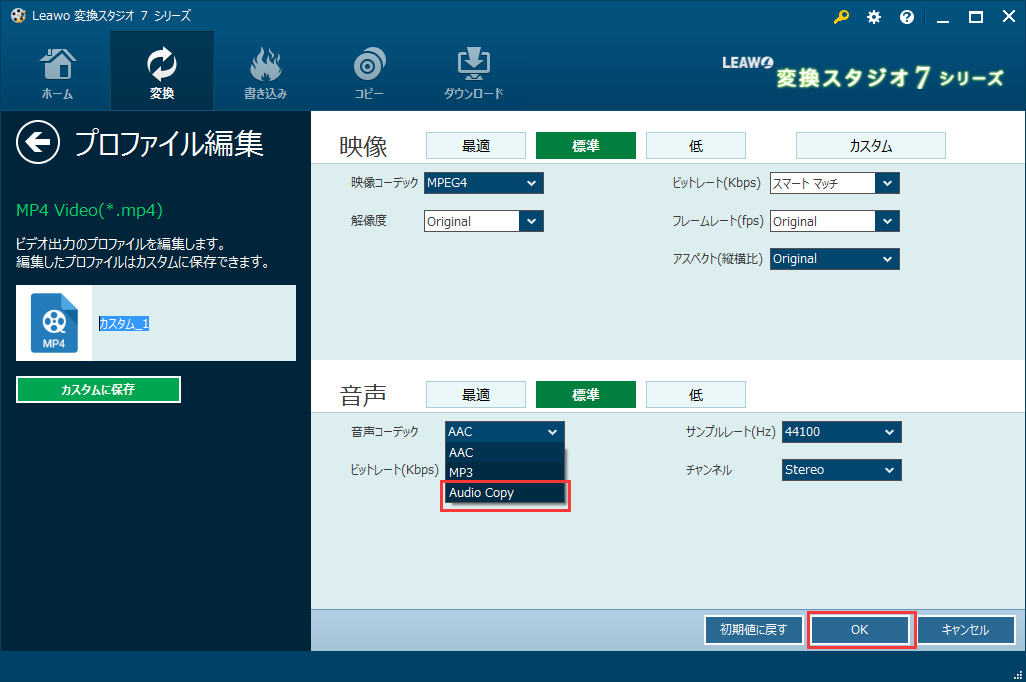
Task: Go back using the back arrow
Action: (x=37, y=143)
